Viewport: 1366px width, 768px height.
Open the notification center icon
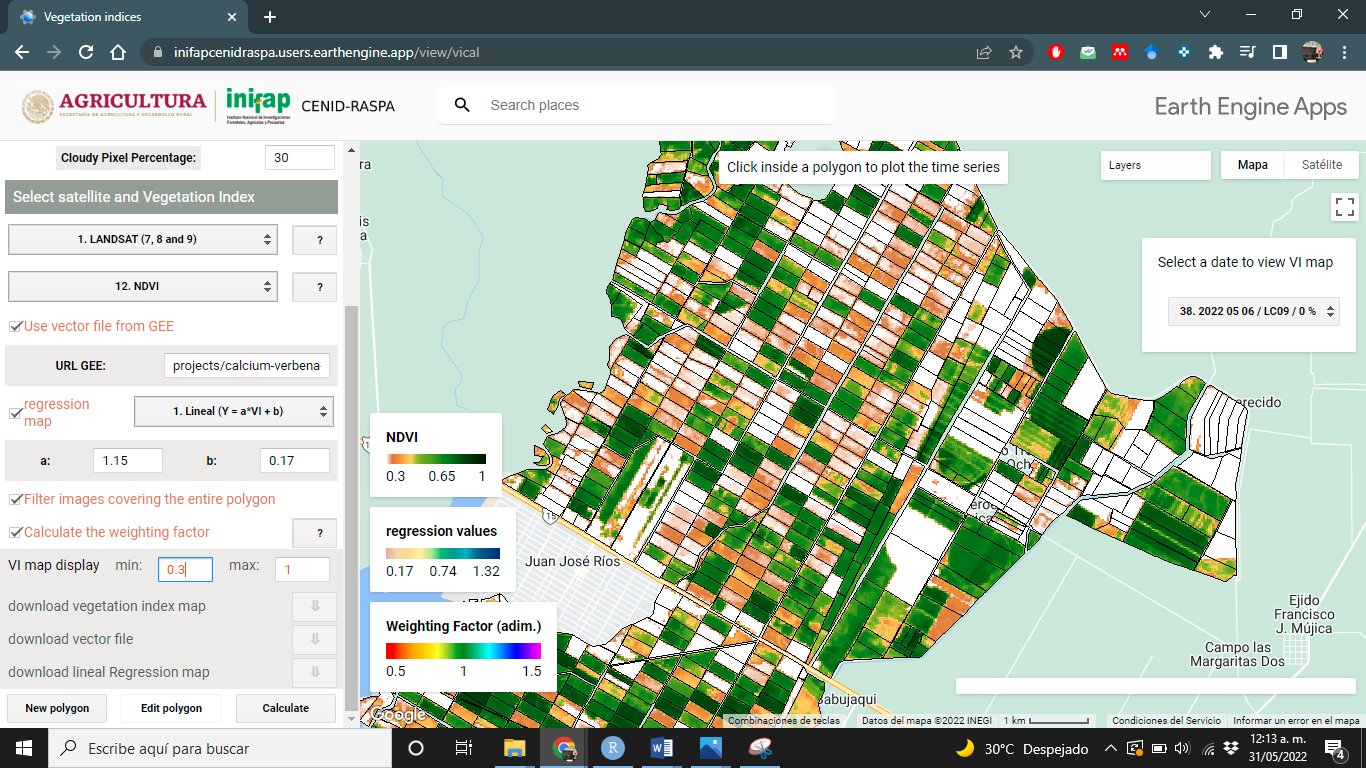(1336, 748)
